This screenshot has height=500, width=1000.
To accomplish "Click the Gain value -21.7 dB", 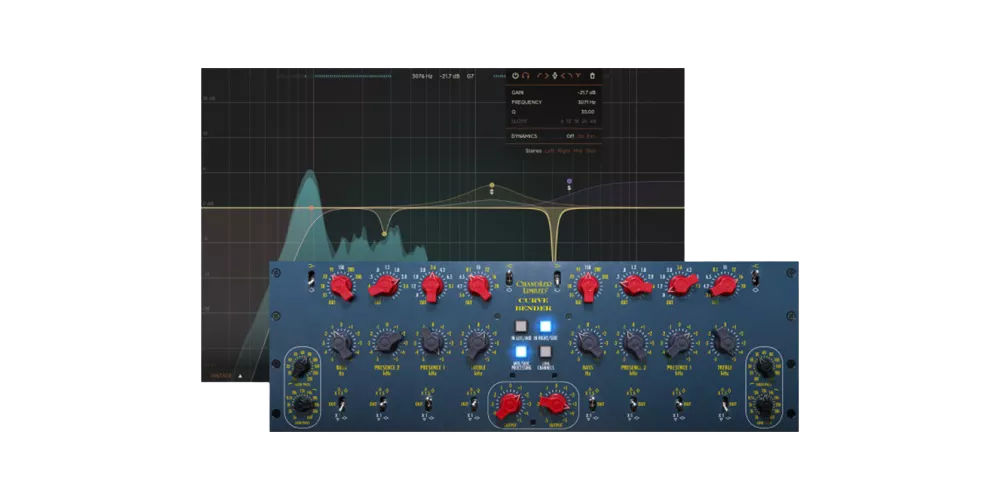I will coord(587,92).
